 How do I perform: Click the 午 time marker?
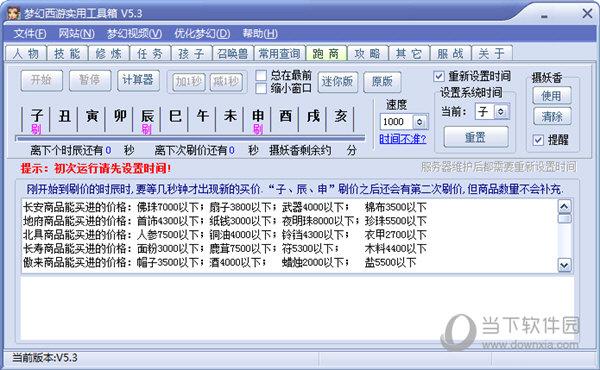pyautogui.click(x=202, y=116)
